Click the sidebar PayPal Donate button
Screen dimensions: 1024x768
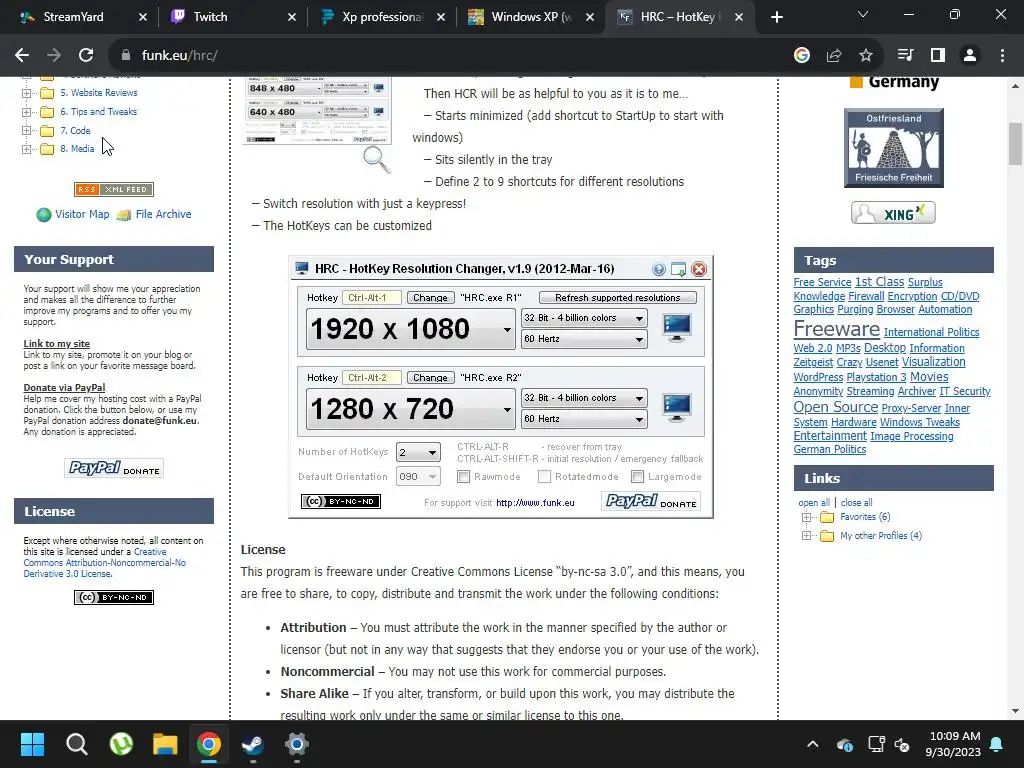[x=114, y=468]
